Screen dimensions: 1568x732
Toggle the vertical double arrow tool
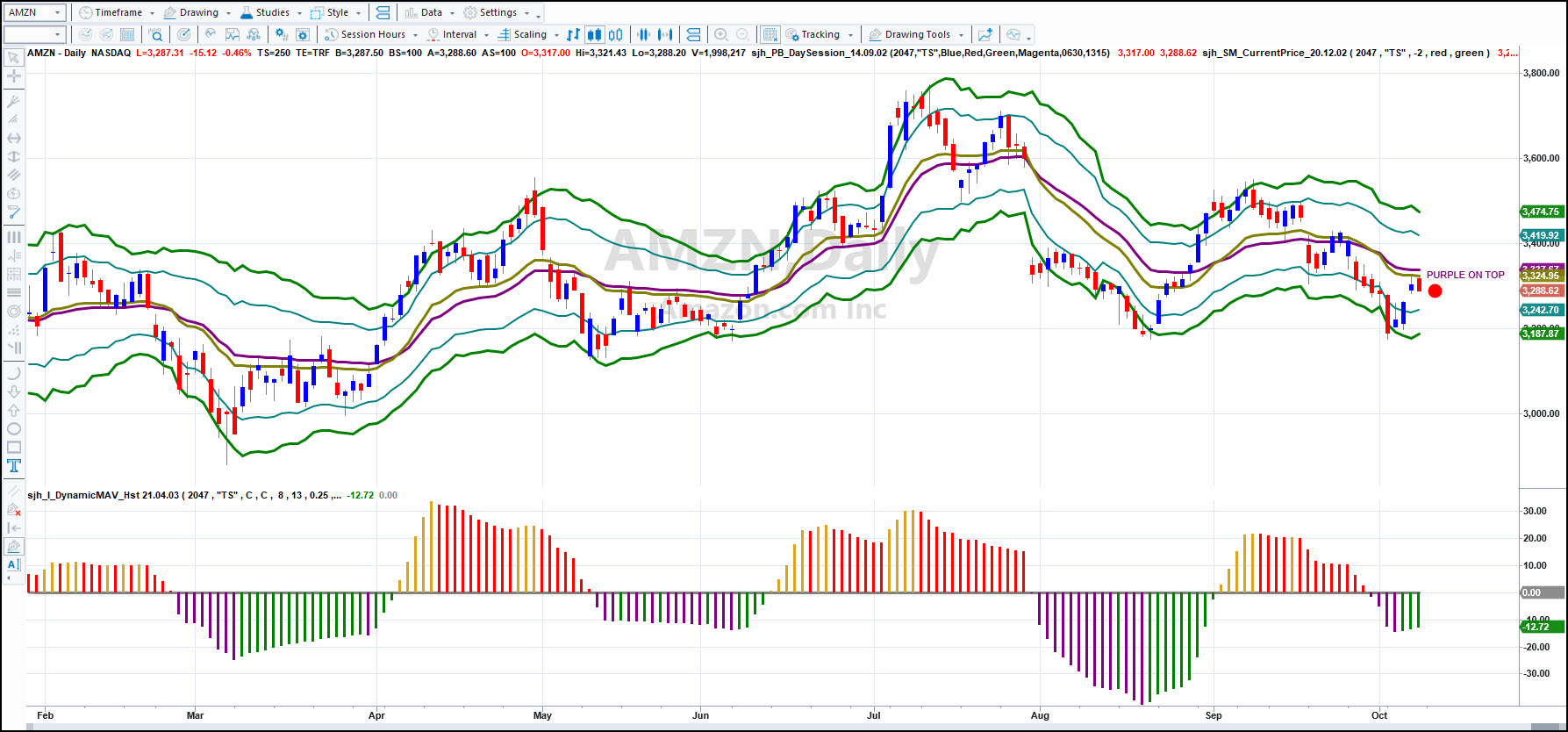(x=14, y=156)
